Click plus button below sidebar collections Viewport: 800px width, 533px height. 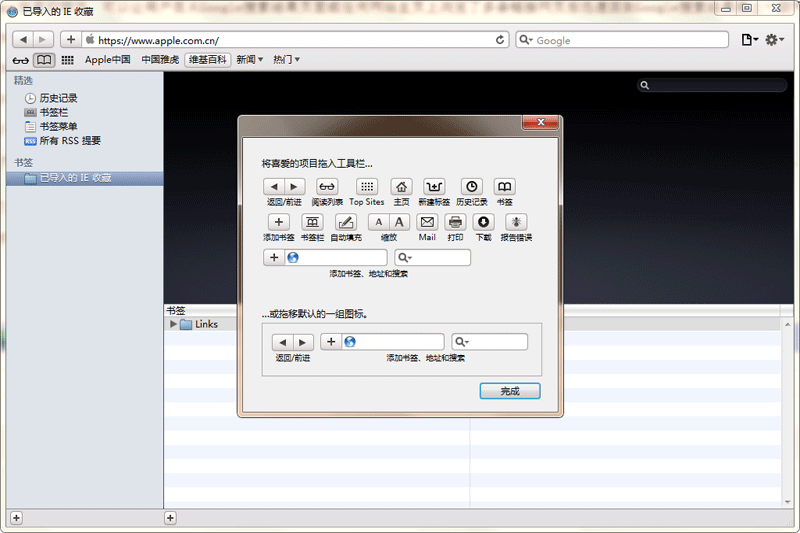coord(16,518)
